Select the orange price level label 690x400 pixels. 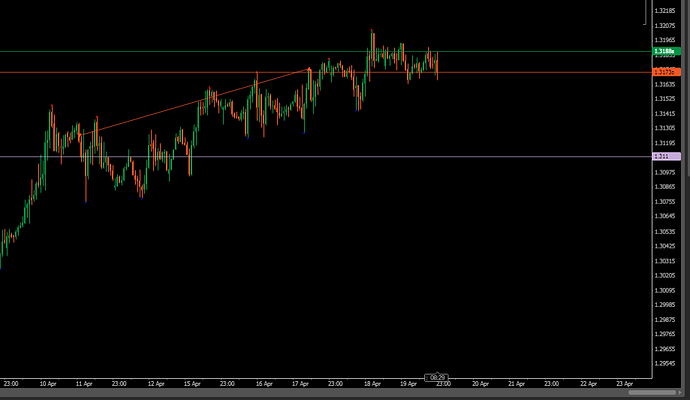pos(666,72)
